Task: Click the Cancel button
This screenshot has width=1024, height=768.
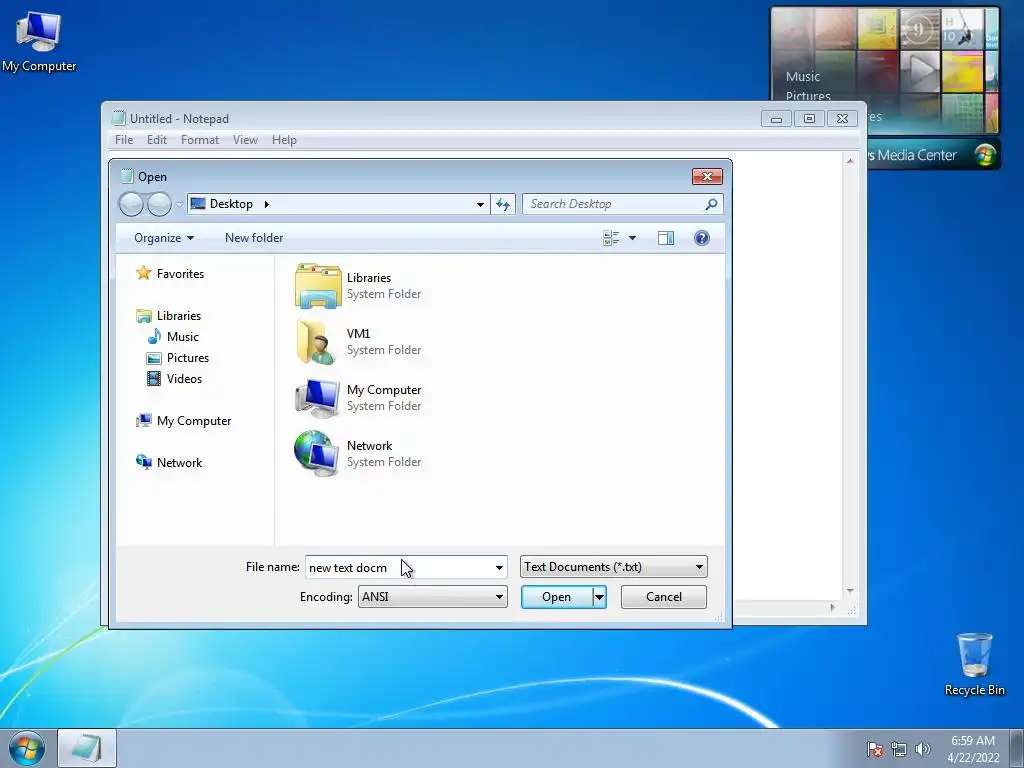Action: click(x=664, y=597)
